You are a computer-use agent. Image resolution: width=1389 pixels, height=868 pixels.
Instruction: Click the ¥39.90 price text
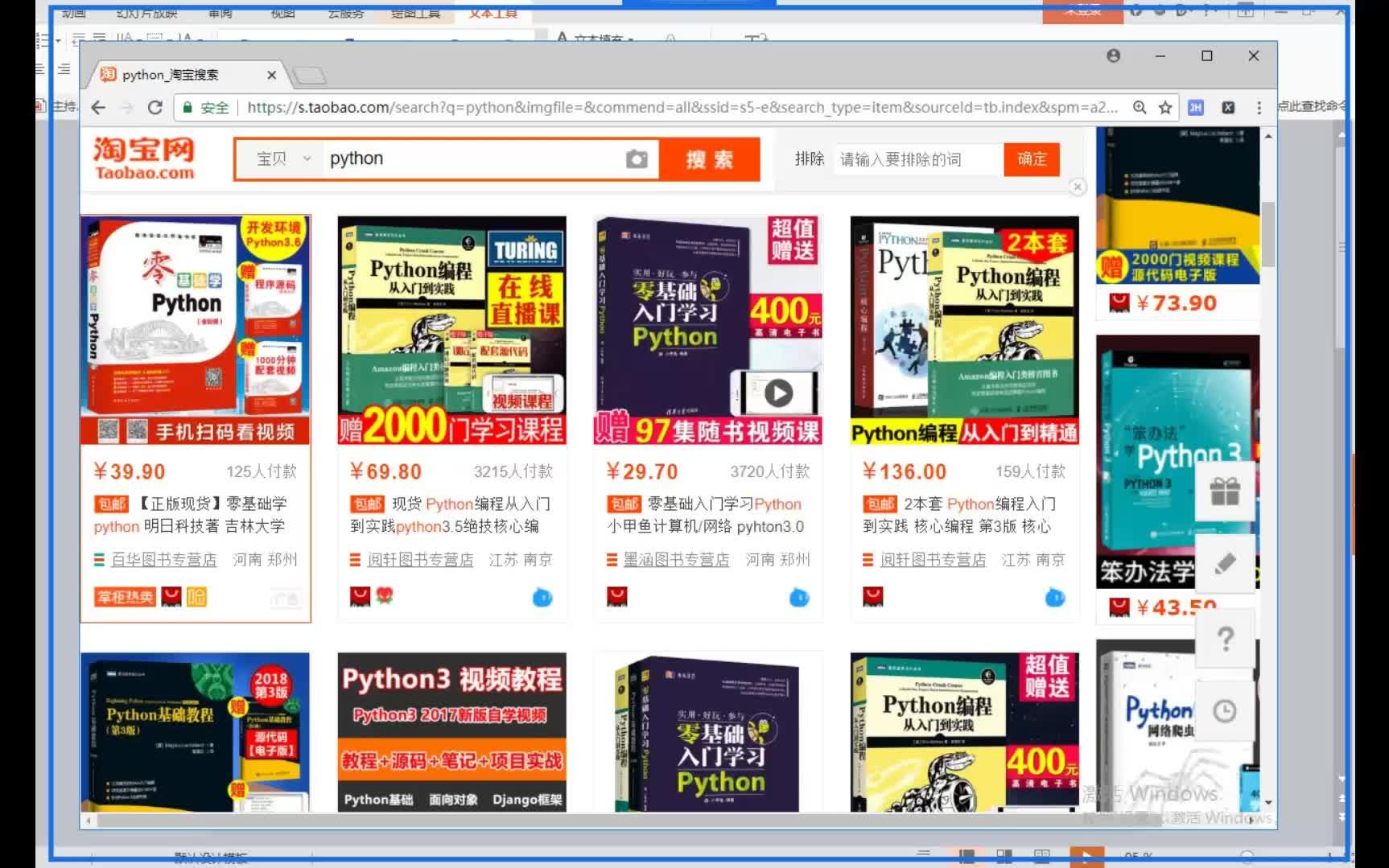[x=130, y=471]
